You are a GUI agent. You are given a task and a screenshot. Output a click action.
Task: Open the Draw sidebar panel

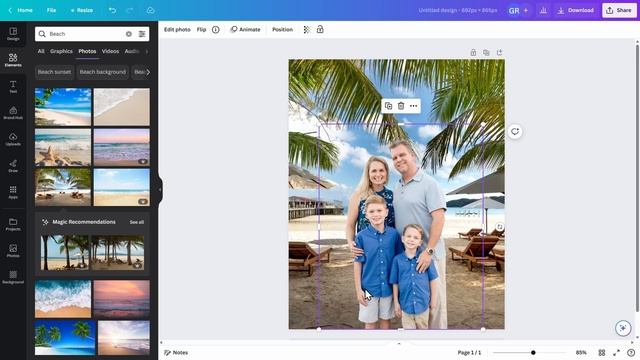(x=13, y=166)
